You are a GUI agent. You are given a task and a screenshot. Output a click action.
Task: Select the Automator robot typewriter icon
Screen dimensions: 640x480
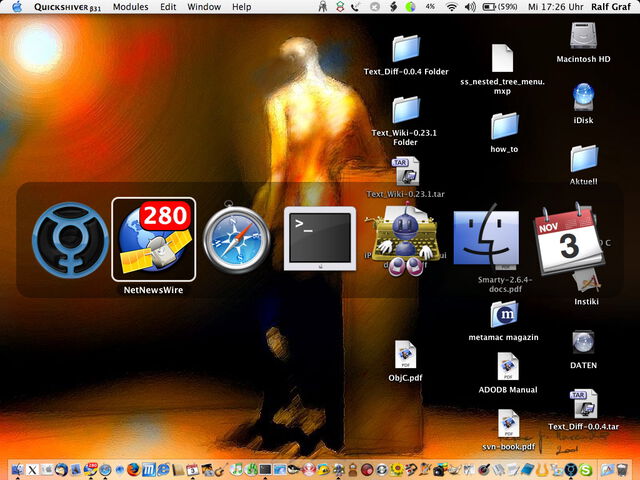tap(405, 240)
